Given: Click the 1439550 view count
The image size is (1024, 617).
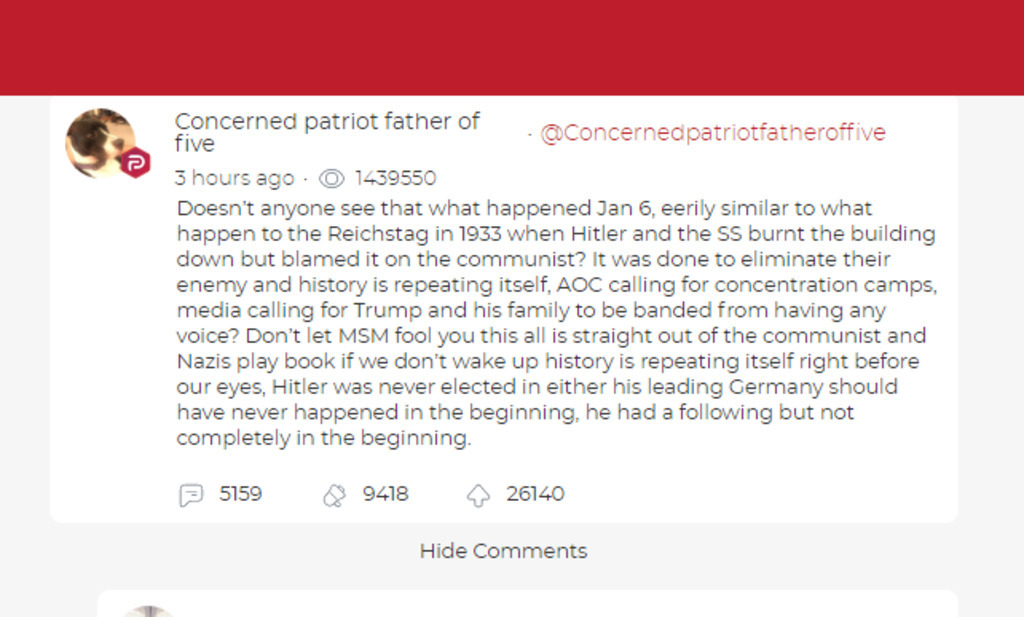Looking at the screenshot, I should [x=395, y=179].
